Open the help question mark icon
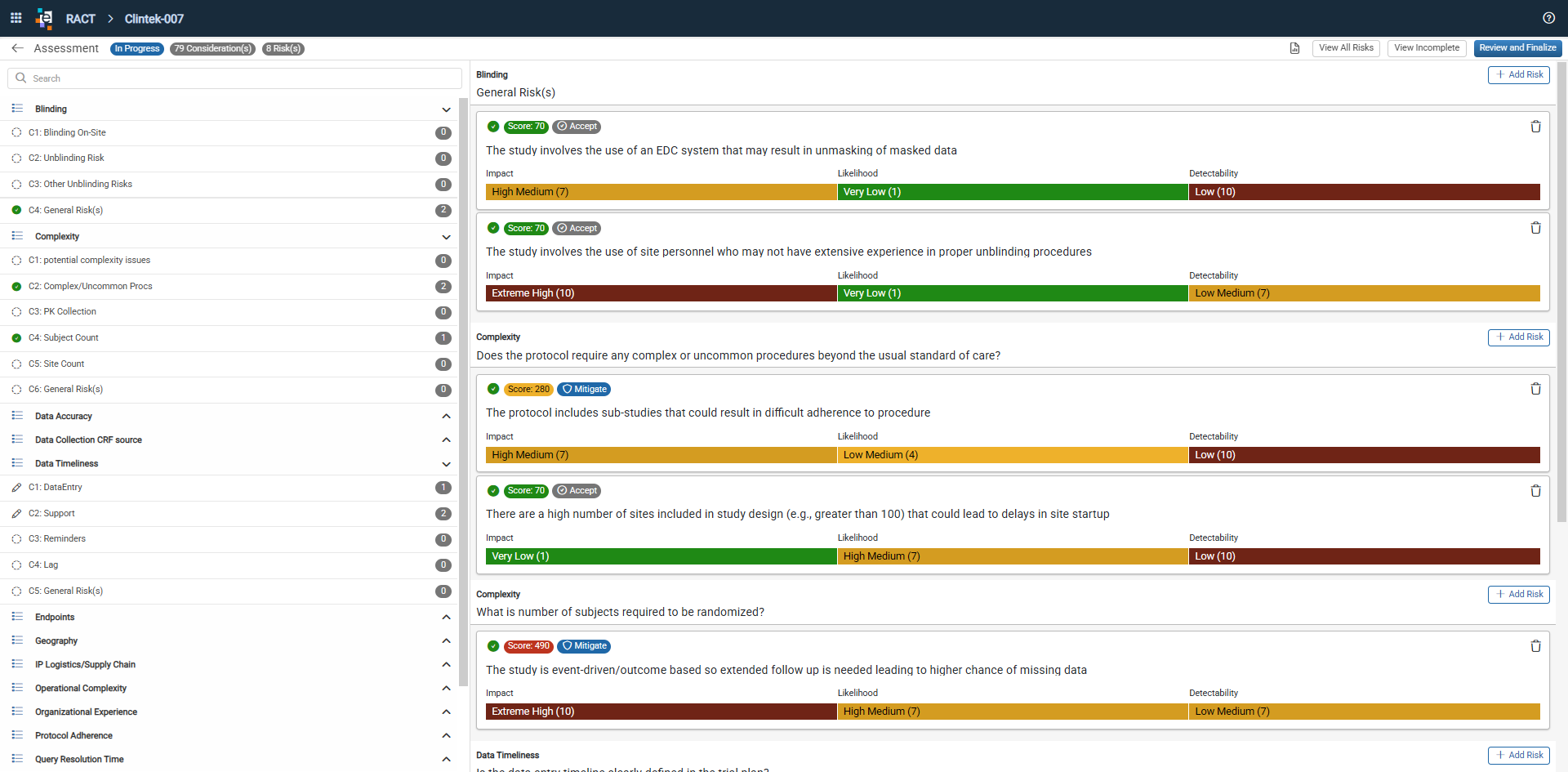This screenshot has height=772, width=1568. coord(1548,18)
